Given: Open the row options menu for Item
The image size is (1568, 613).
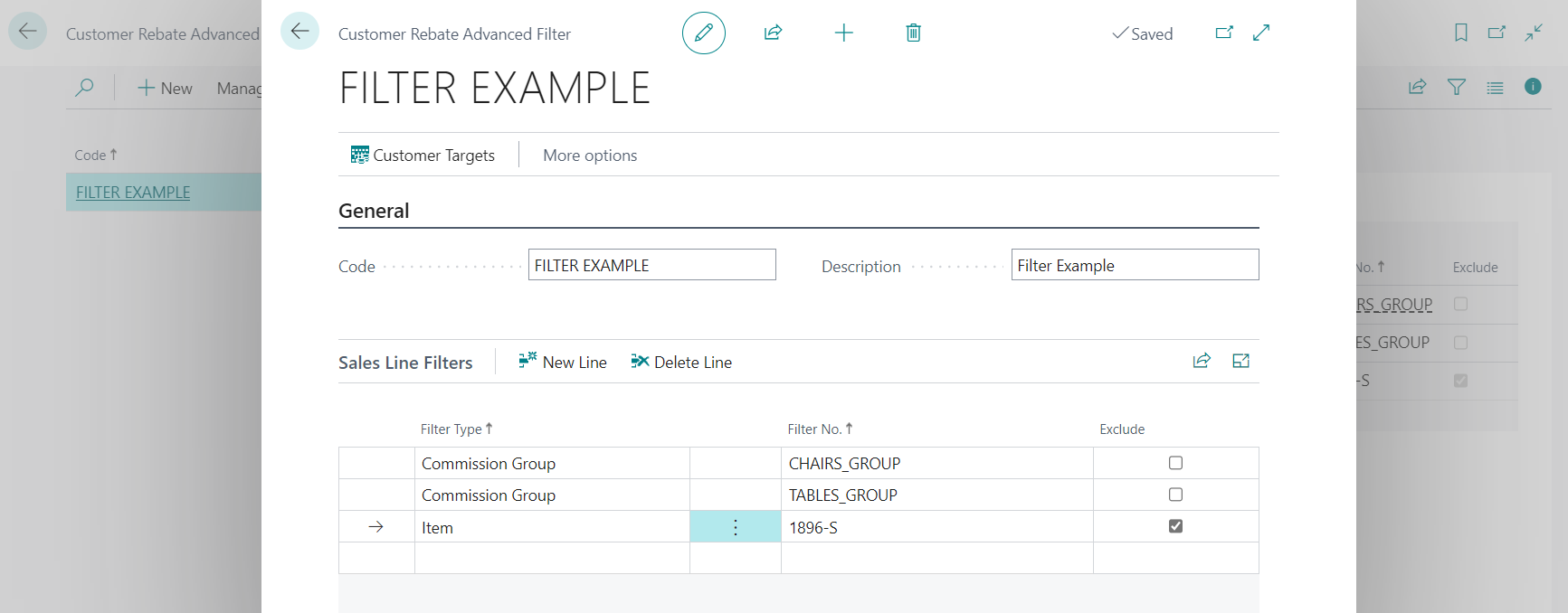Looking at the screenshot, I should 735,527.
